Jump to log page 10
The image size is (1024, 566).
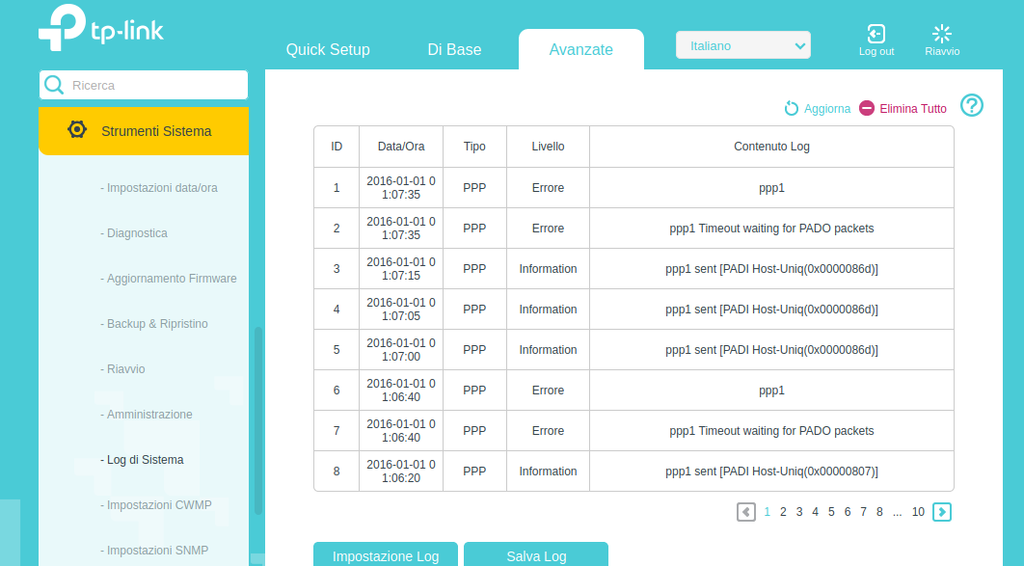point(918,512)
